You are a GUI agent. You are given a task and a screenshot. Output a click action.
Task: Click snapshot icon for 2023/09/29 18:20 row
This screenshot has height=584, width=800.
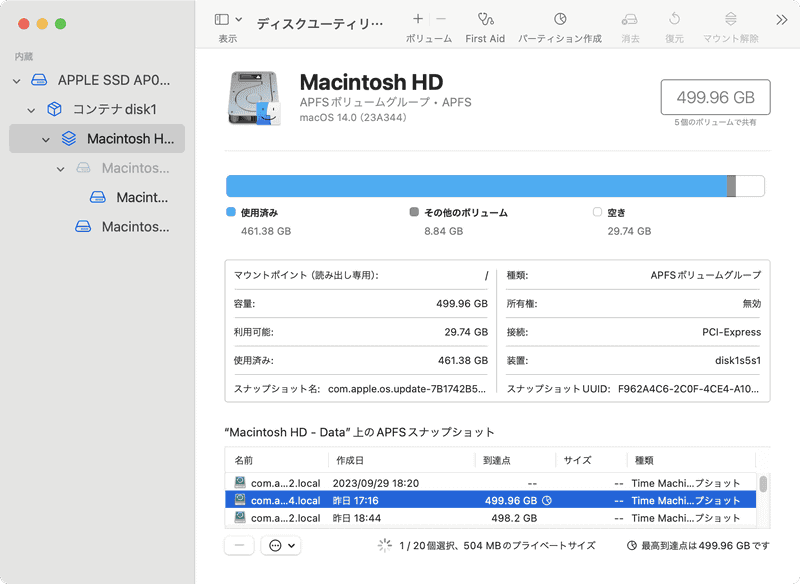click(240, 482)
